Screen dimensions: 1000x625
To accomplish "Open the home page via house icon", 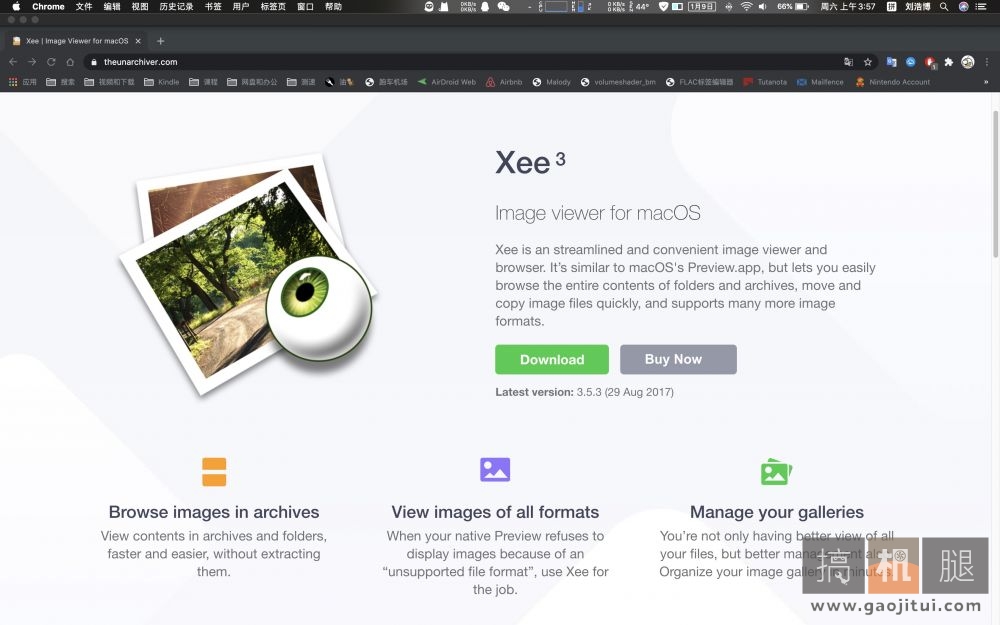I will 70,62.
